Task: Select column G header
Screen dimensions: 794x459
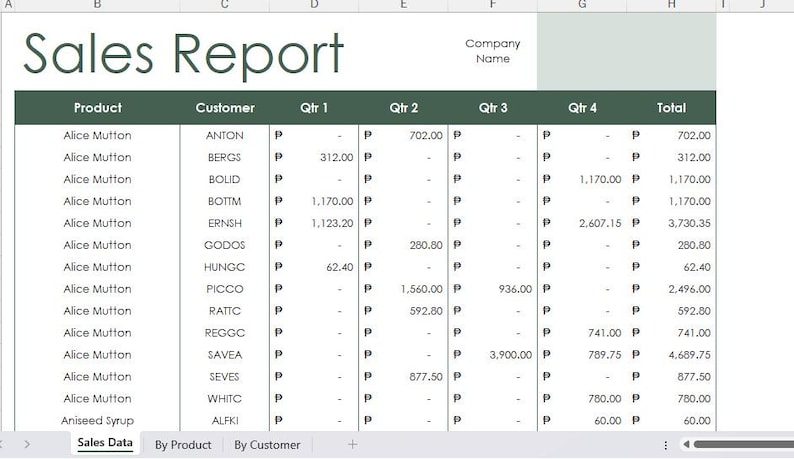Action: pyautogui.click(x=582, y=5)
